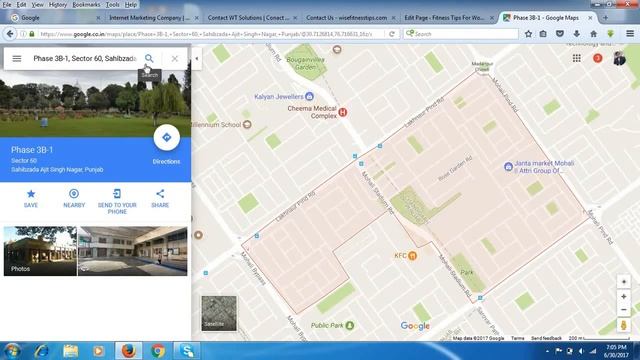Viewport: 640px width, 360px height.
Task: Open the Firefox downloads arrow icon
Action: click(x=577, y=34)
